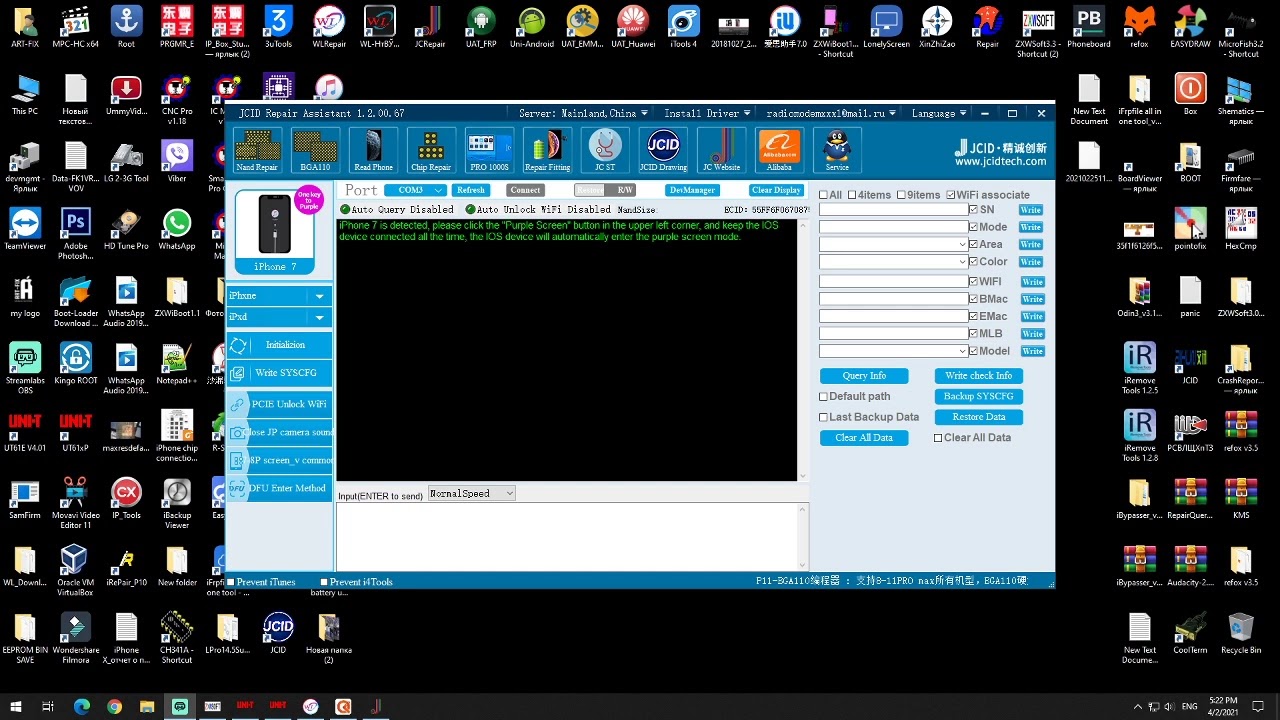
Task: Click the Clear Display button
Action: (777, 190)
